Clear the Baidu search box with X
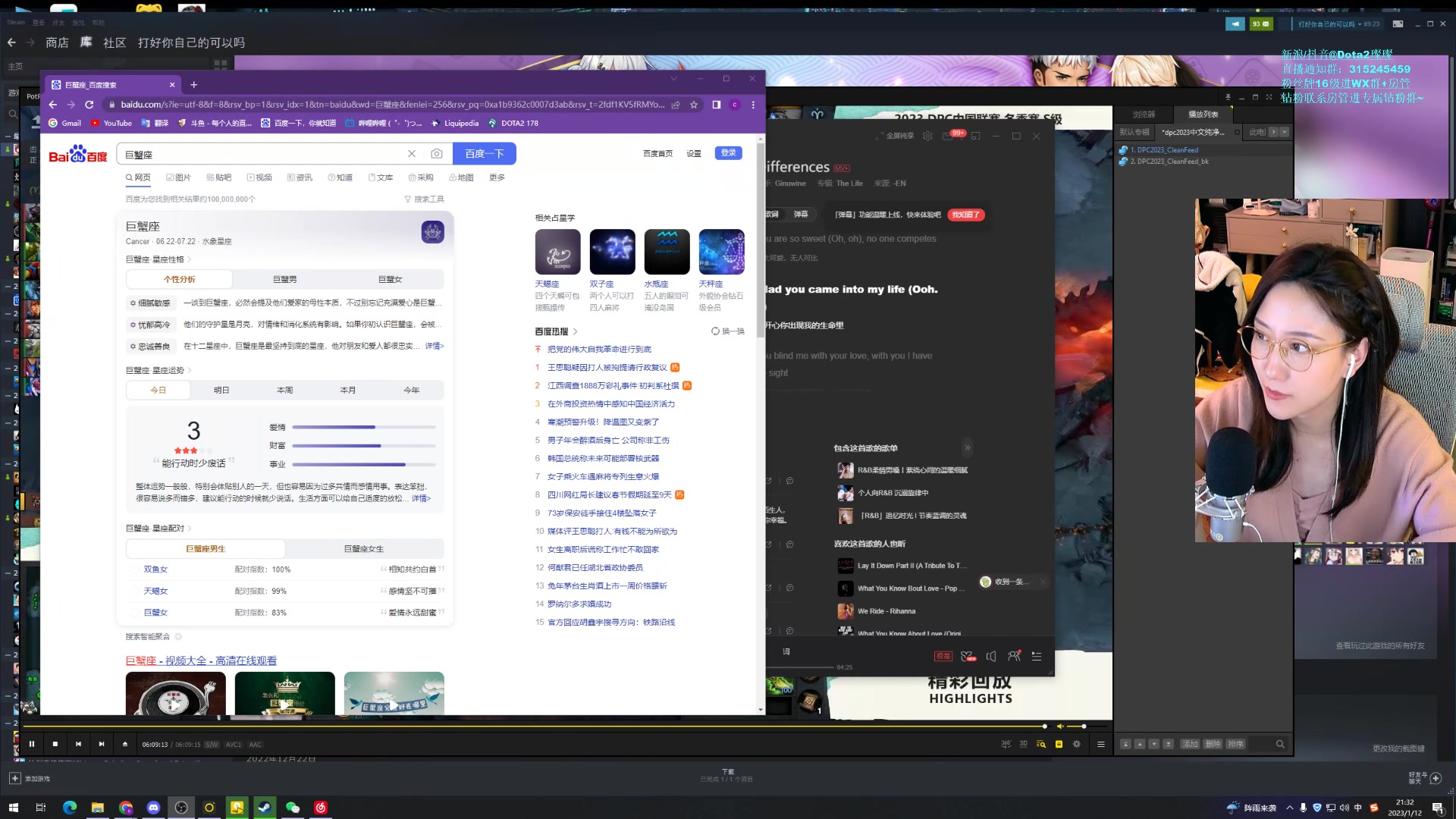The width and height of the screenshot is (1456, 819). (412, 154)
